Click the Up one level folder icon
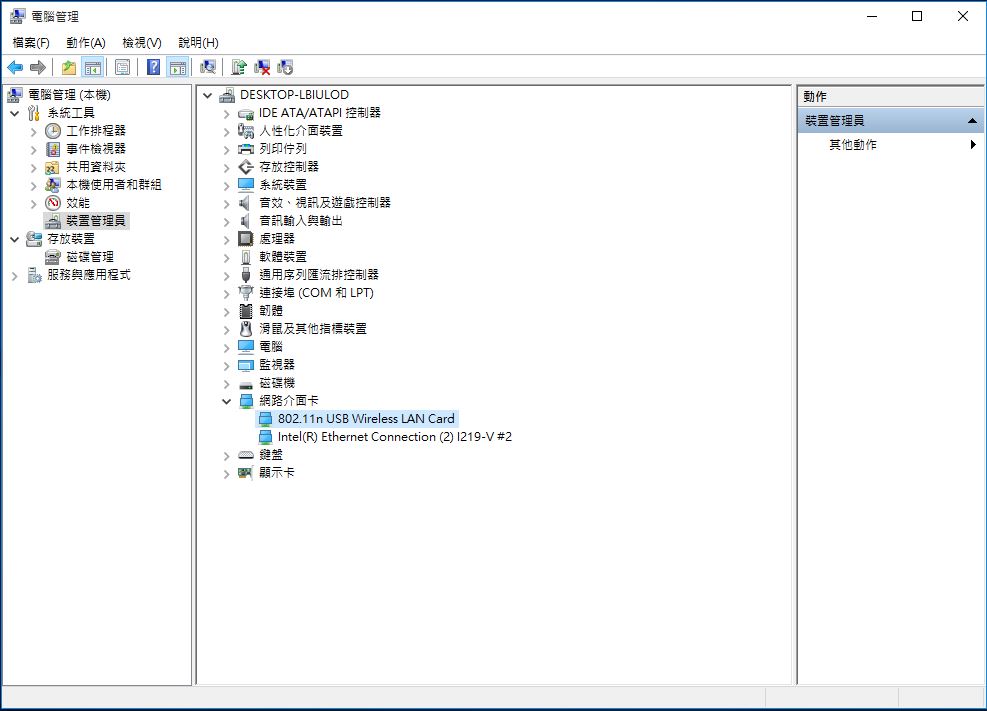 click(69, 67)
